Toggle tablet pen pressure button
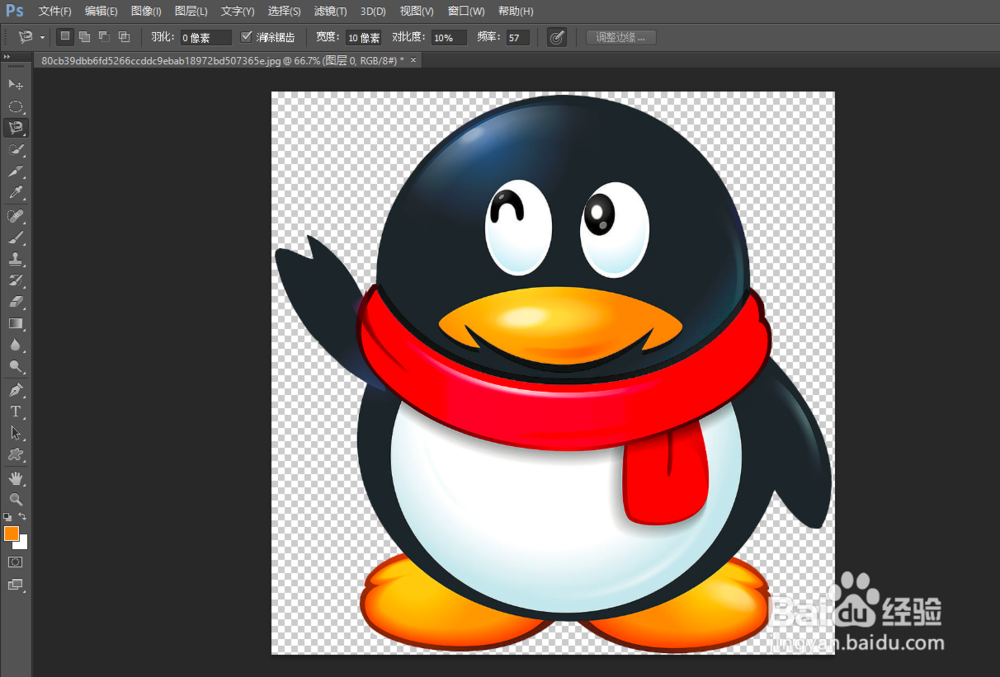The height and width of the screenshot is (677, 1000). click(x=557, y=38)
